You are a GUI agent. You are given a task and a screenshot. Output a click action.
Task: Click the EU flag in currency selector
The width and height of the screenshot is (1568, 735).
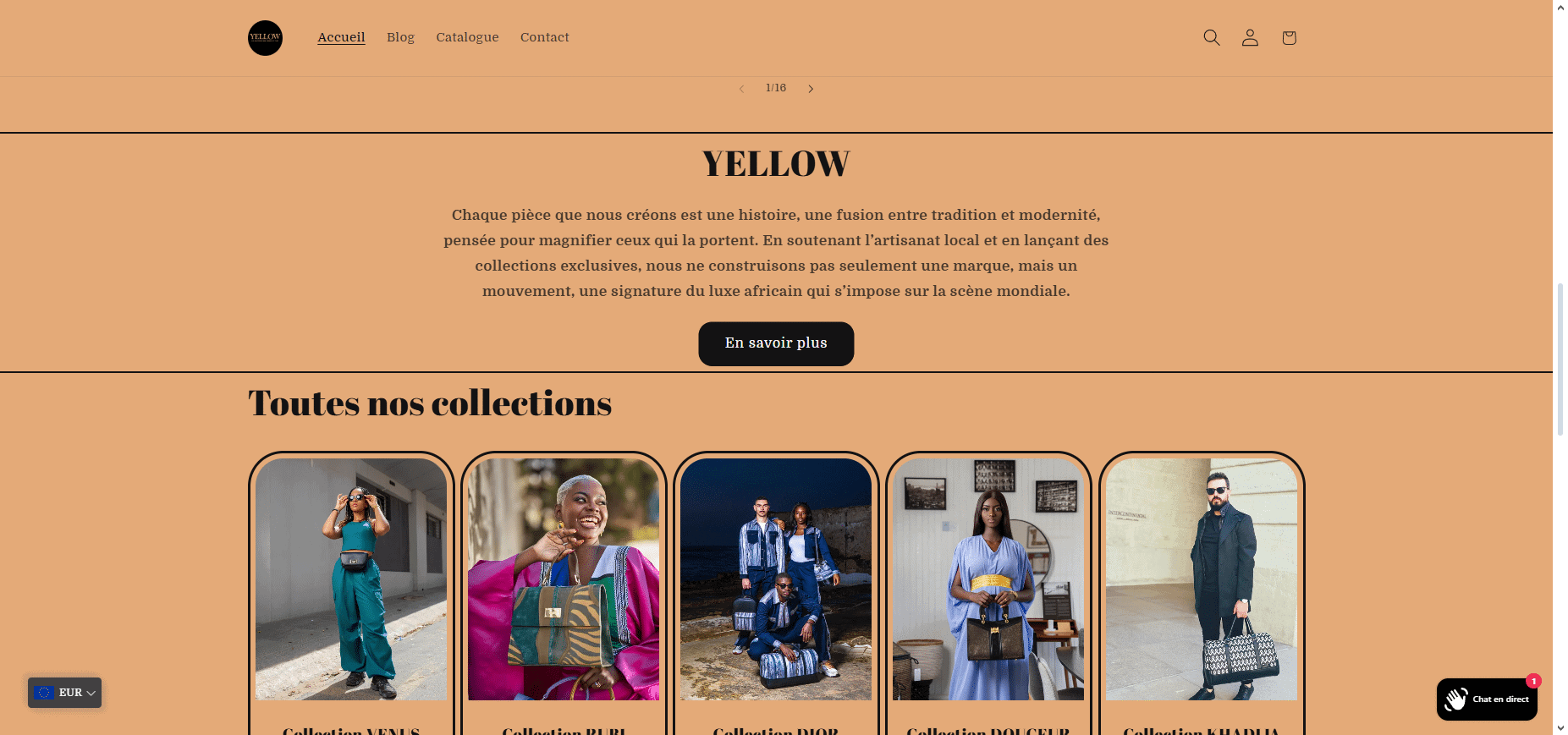[44, 693]
